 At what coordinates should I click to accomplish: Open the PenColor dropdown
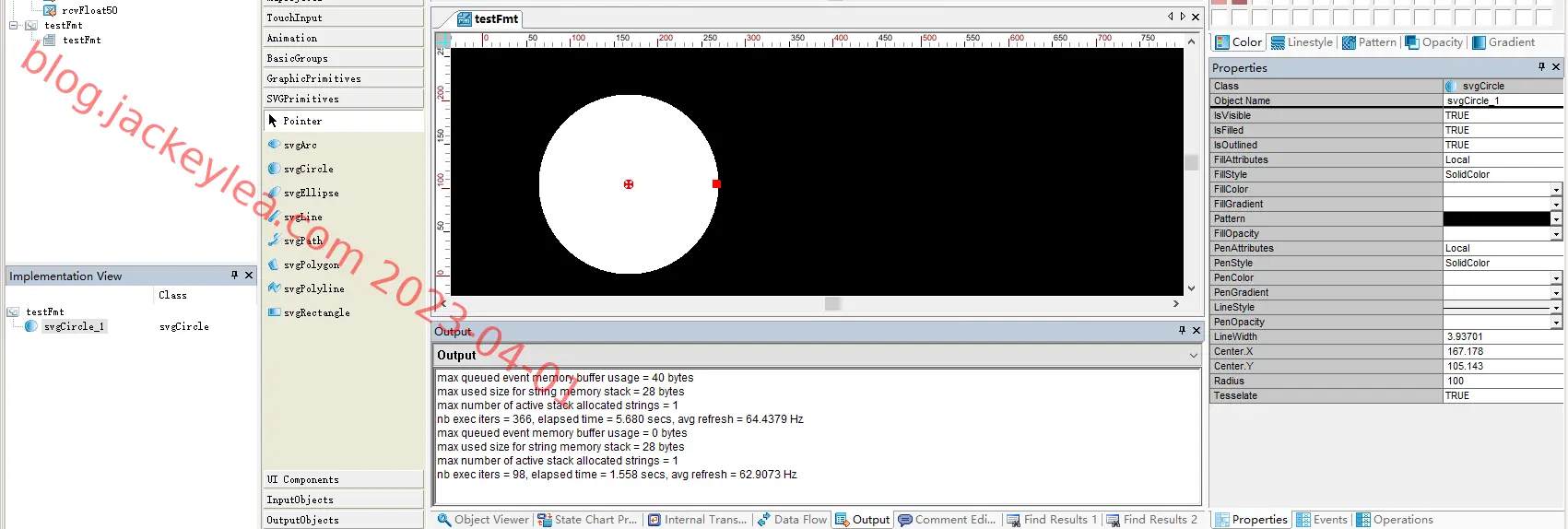1556,278
